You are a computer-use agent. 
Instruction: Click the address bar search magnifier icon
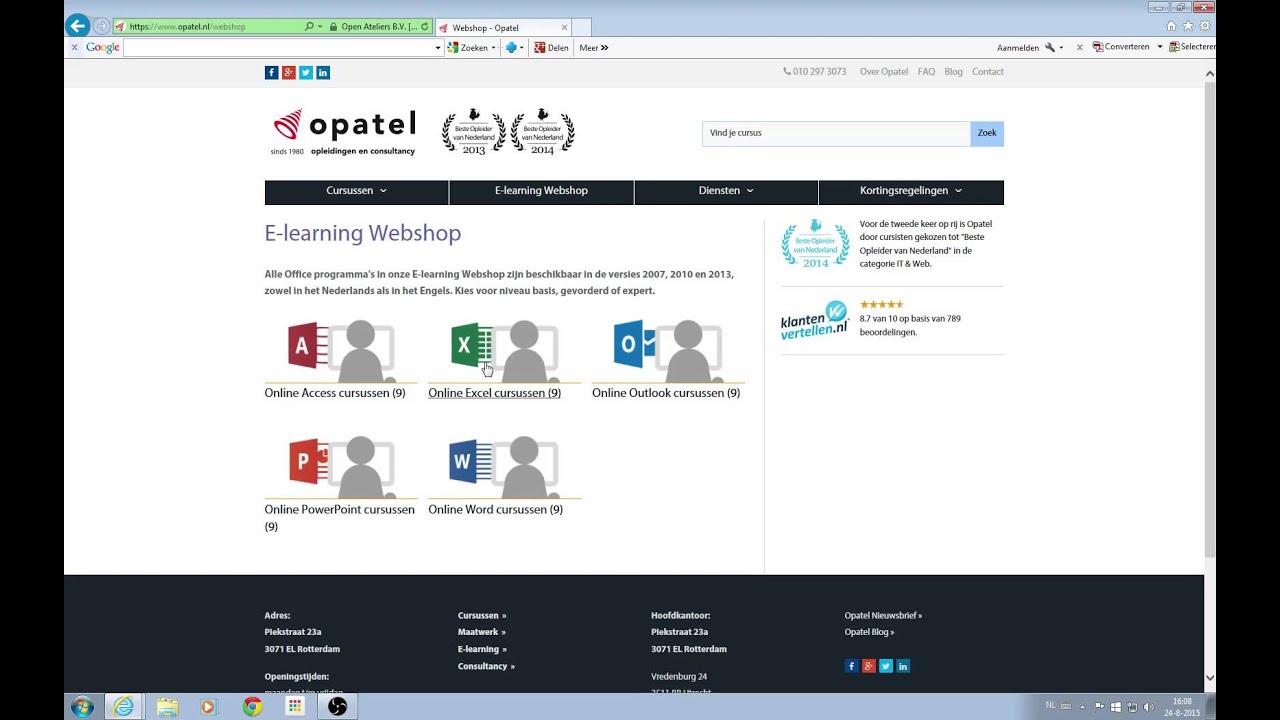pyautogui.click(x=309, y=27)
